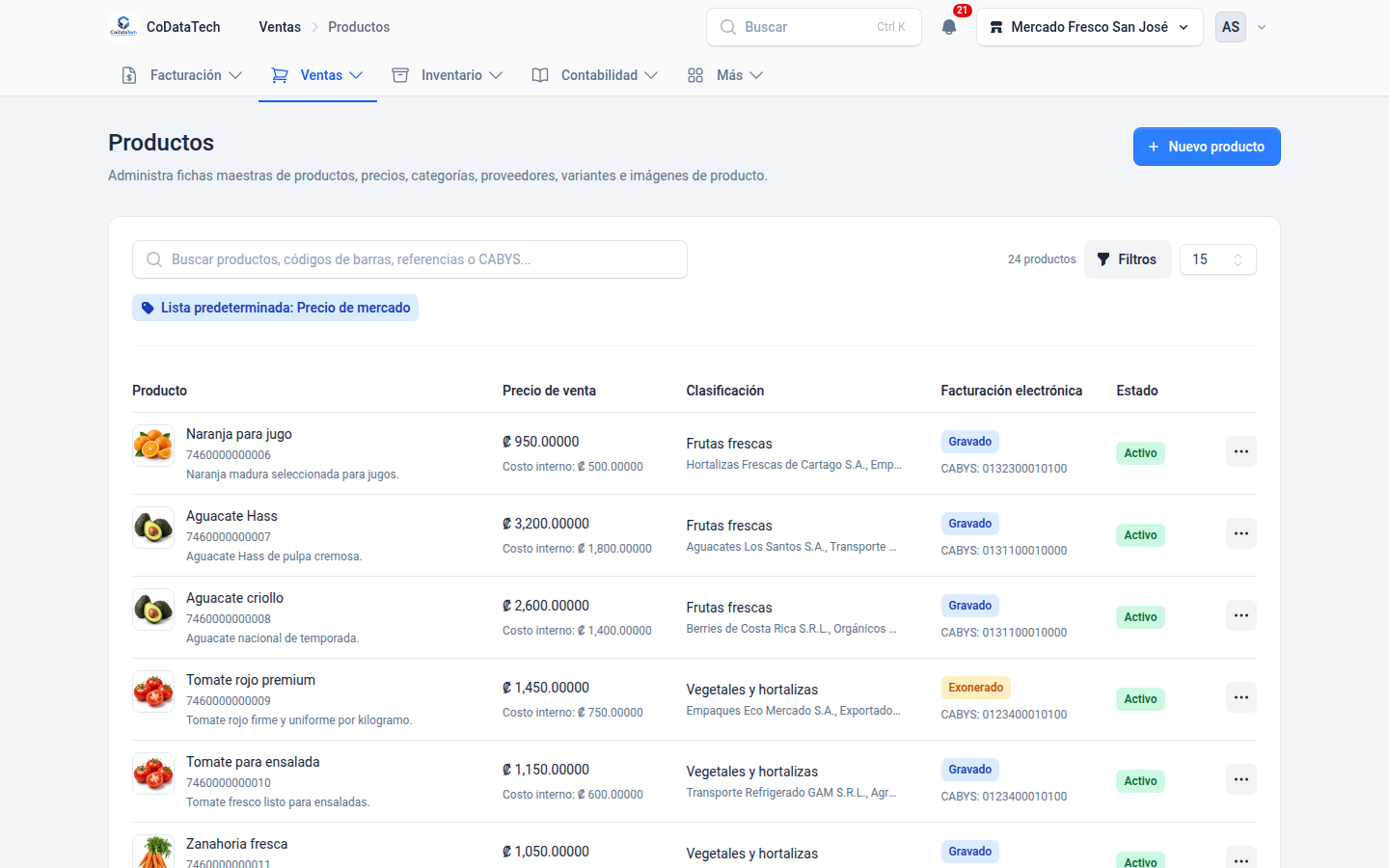Create a new product with Nuevo producto
Image resolution: width=1389 pixels, height=868 pixels.
tap(1207, 147)
